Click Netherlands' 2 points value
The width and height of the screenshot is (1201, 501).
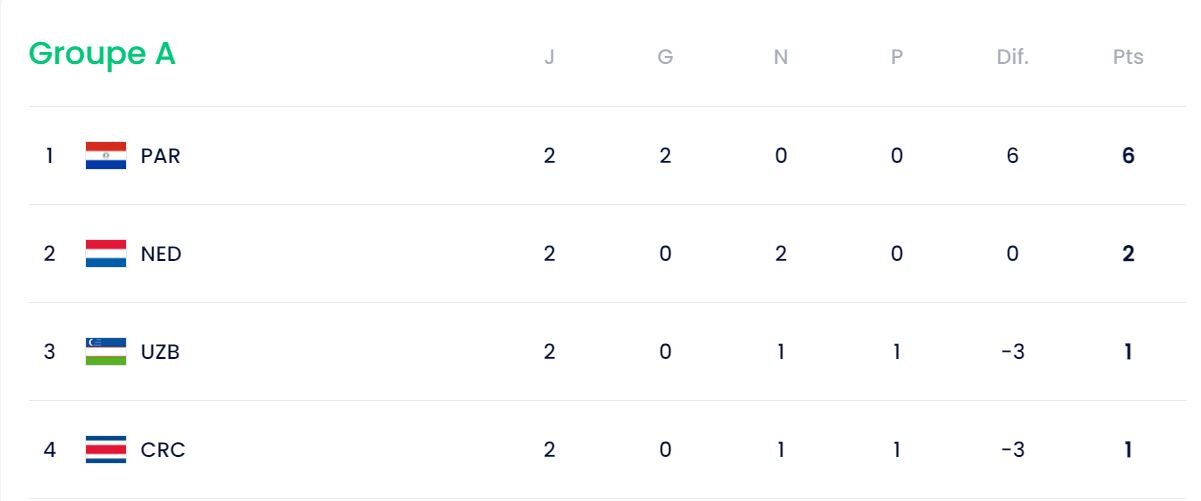(x=1128, y=254)
